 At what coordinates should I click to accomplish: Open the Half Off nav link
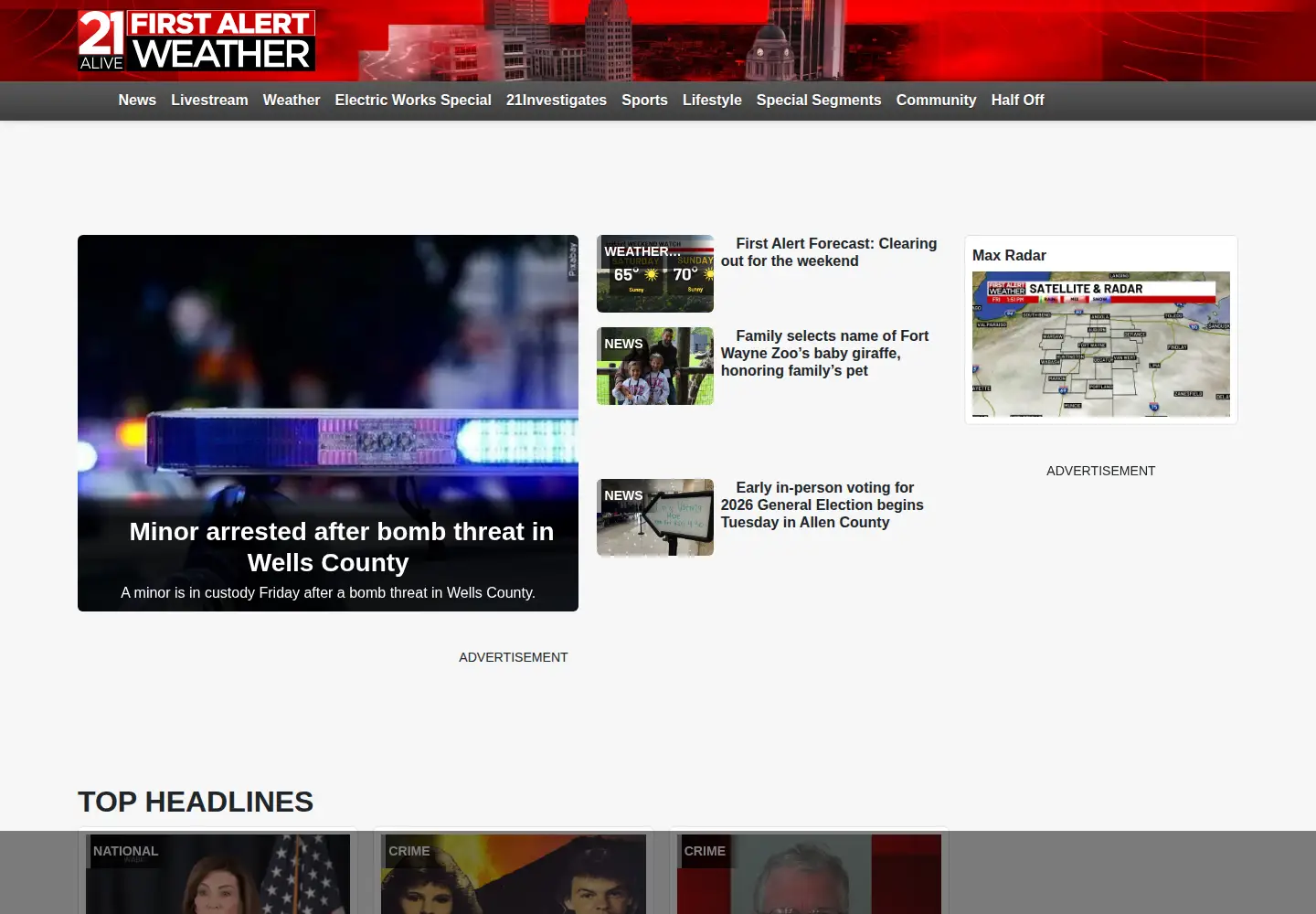pyautogui.click(x=1017, y=100)
